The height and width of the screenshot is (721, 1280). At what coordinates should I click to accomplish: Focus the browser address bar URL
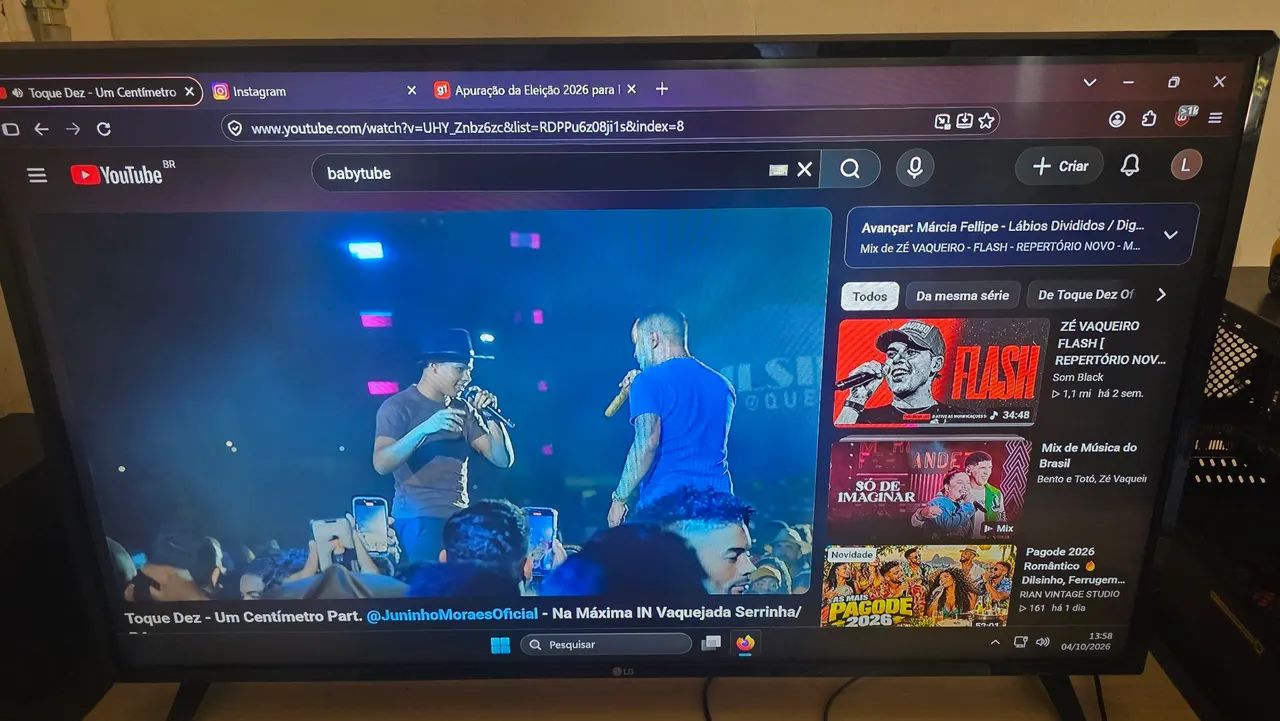(x=467, y=127)
